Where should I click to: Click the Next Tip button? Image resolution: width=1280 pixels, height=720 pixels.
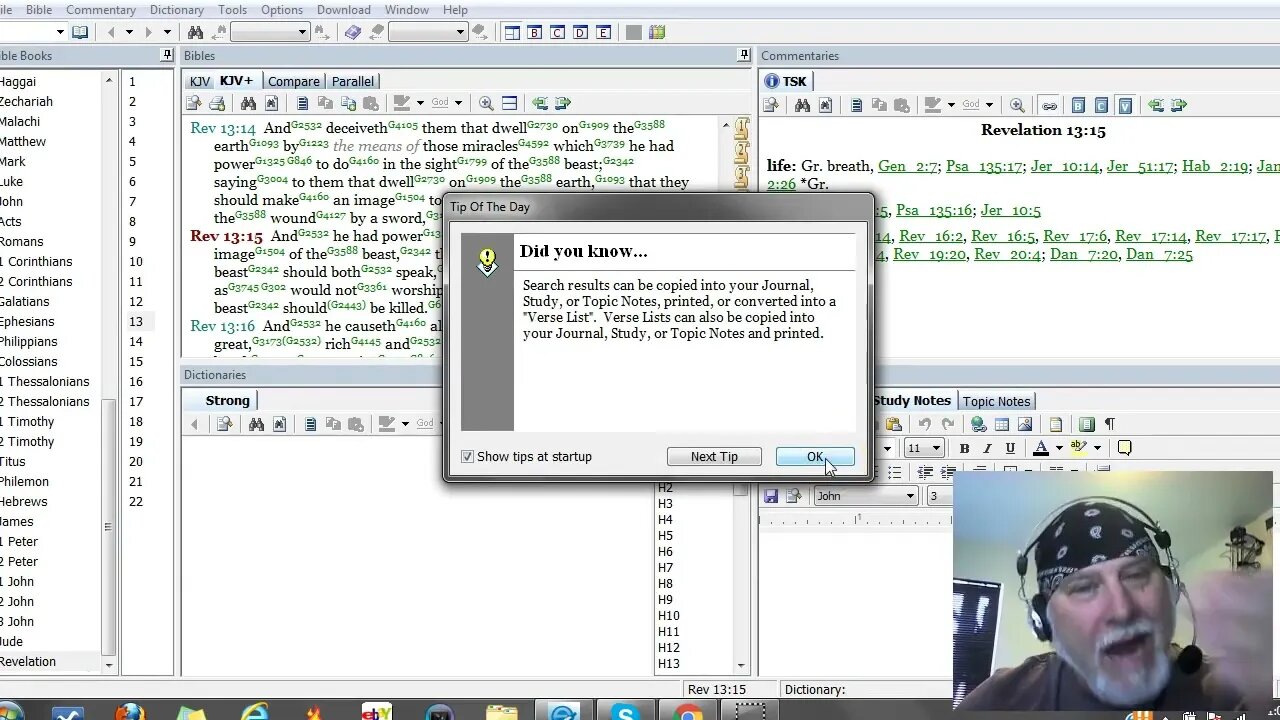(714, 457)
